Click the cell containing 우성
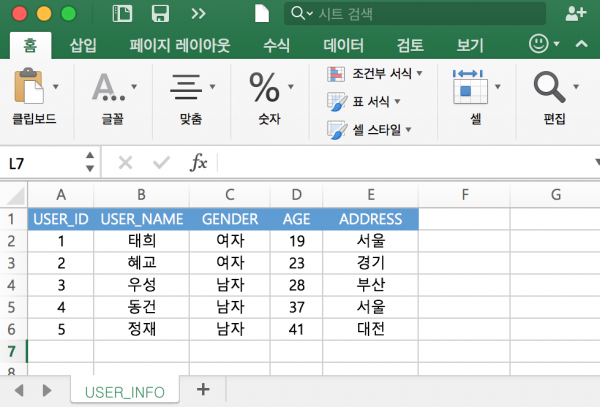Screen dimensions: 600x407 pyautogui.click(x=142, y=285)
